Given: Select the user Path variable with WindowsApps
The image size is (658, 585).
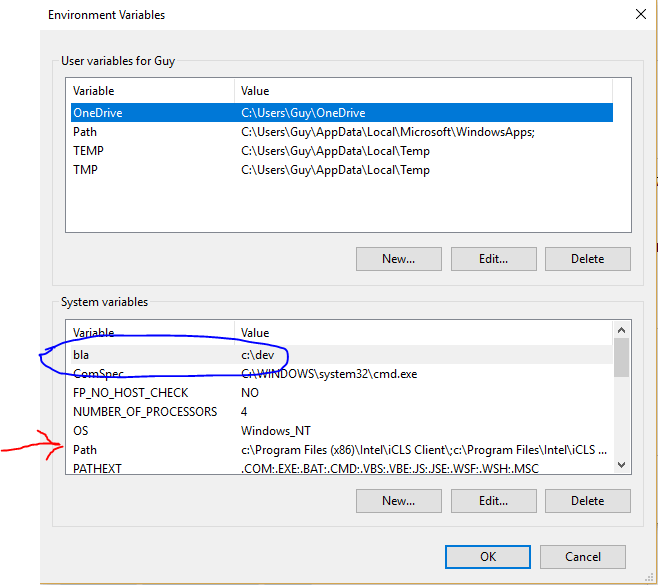Looking at the screenshot, I should (342, 132).
